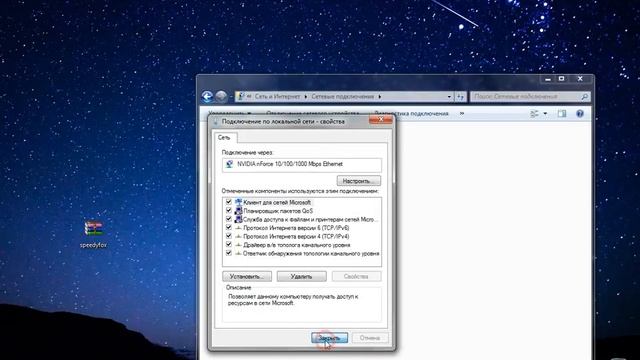Maximize the Network Connections window

[x=562, y=79]
